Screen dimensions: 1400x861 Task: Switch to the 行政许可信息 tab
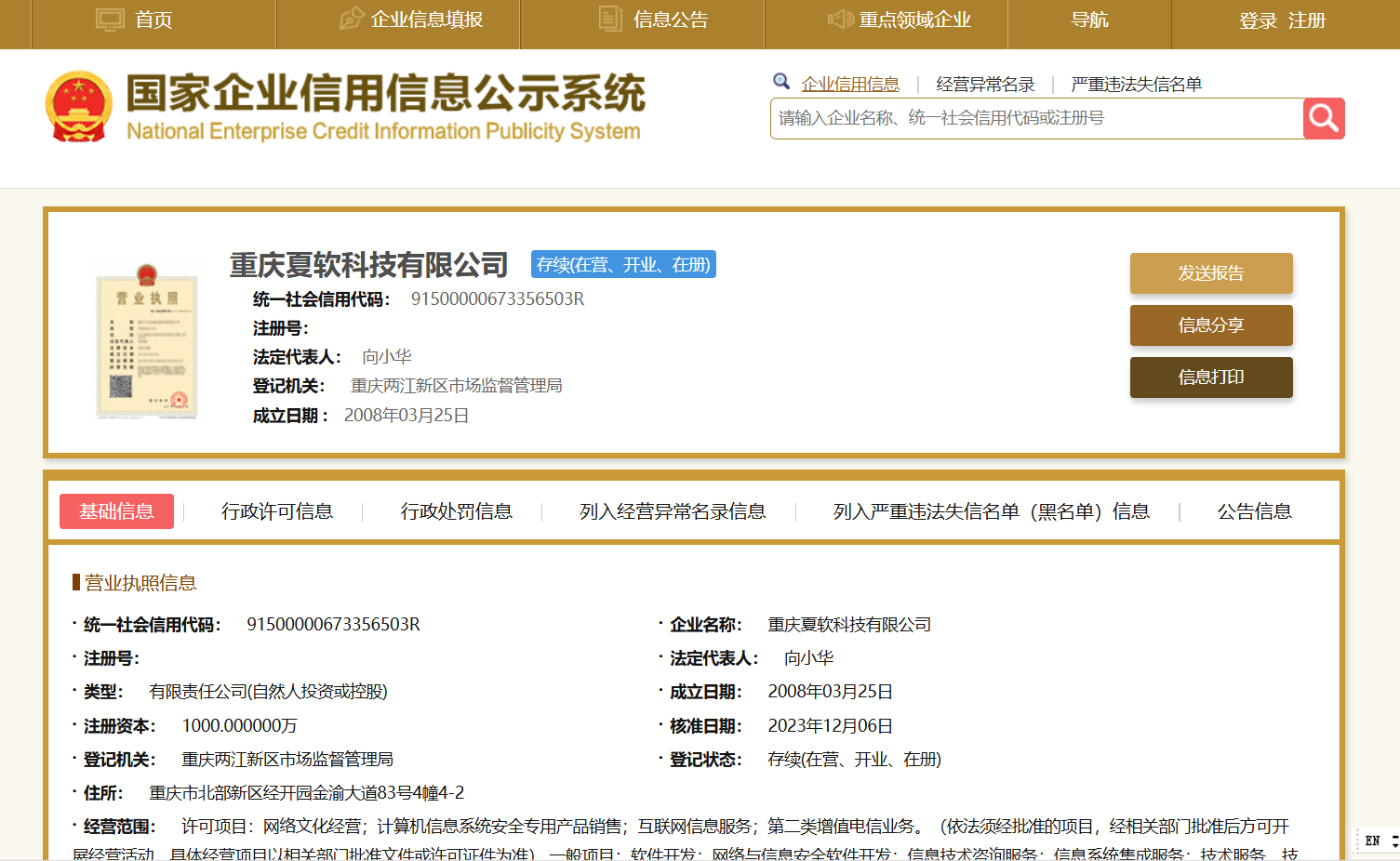tap(277, 511)
